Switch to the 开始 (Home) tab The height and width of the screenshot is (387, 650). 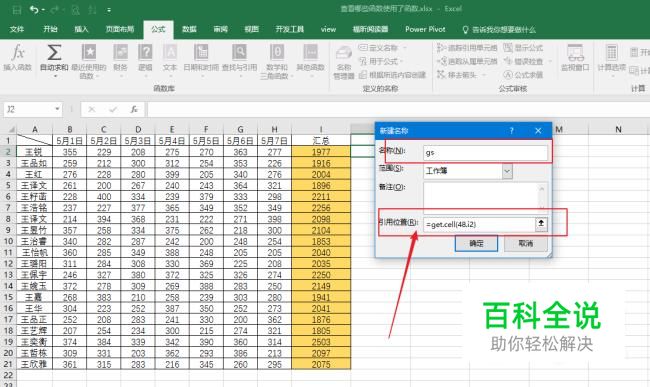[50, 29]
